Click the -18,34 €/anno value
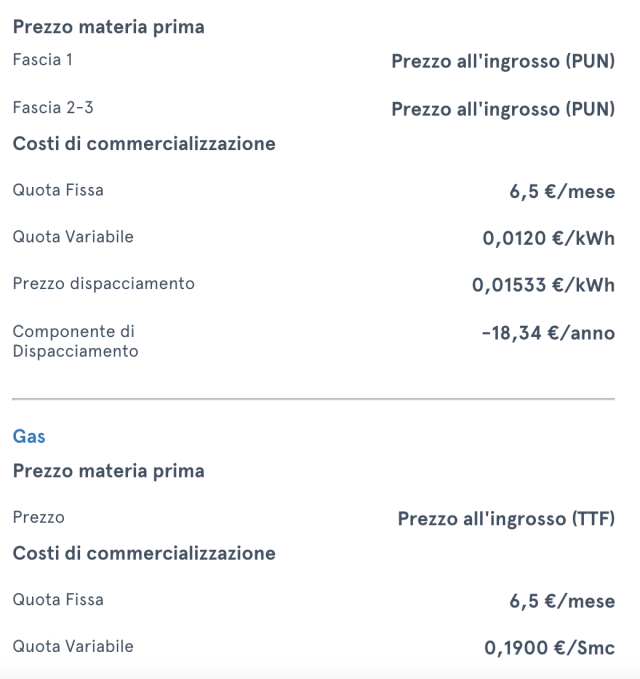 548,333
